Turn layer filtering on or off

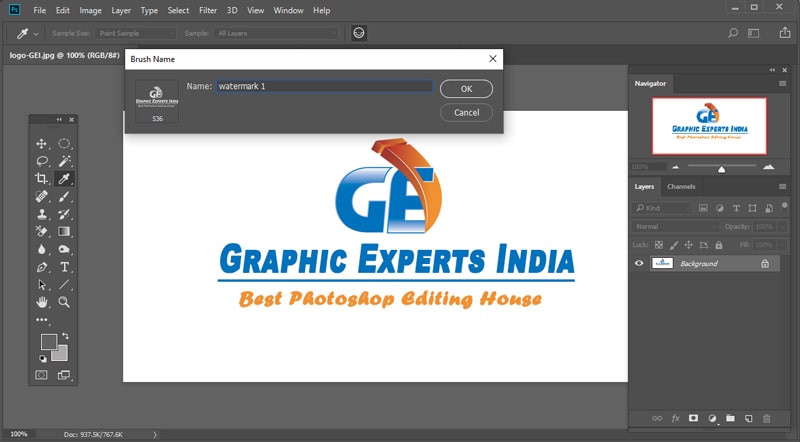[x=785, y=206]
